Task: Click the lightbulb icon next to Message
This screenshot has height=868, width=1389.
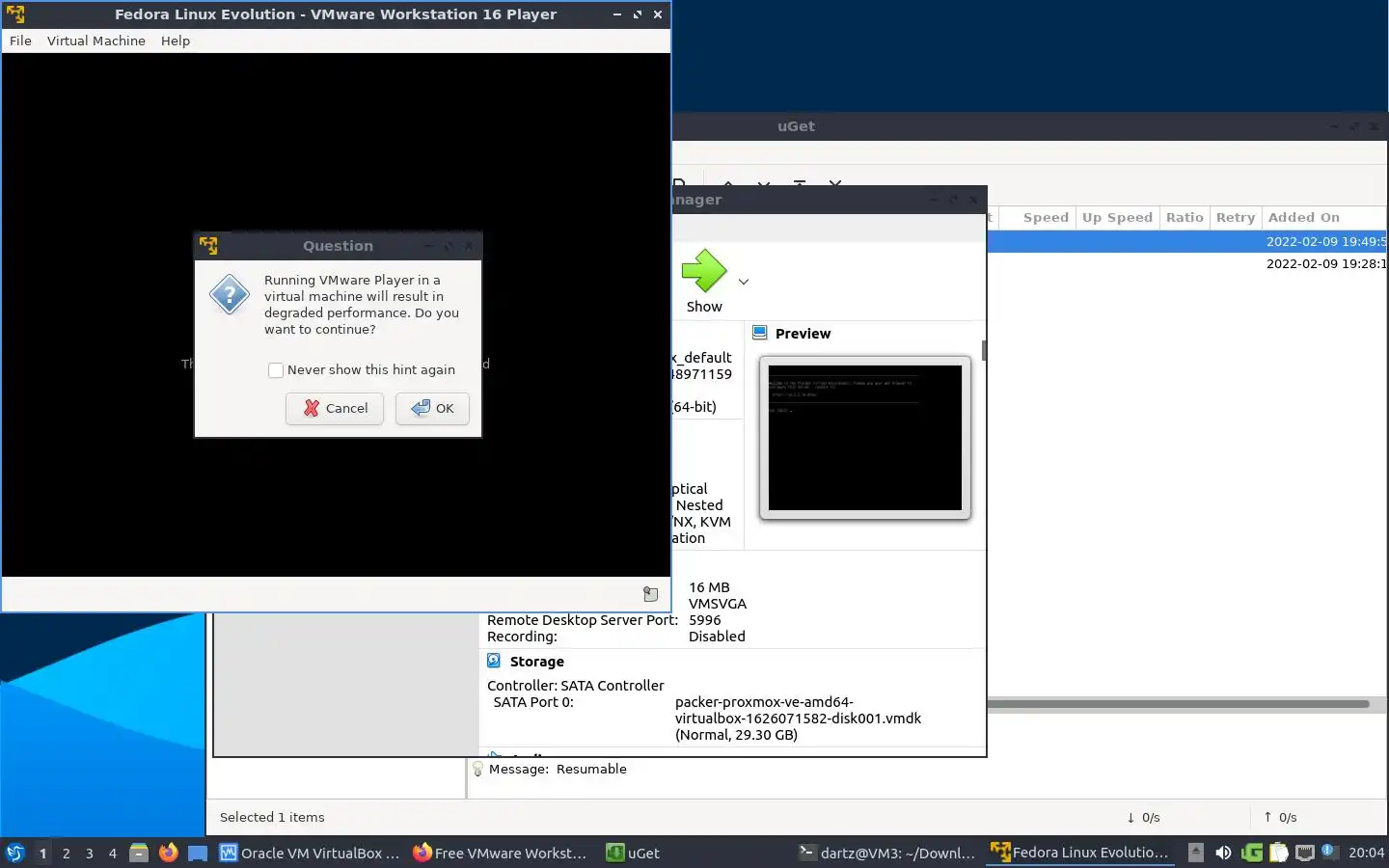Action: [477, 769]
